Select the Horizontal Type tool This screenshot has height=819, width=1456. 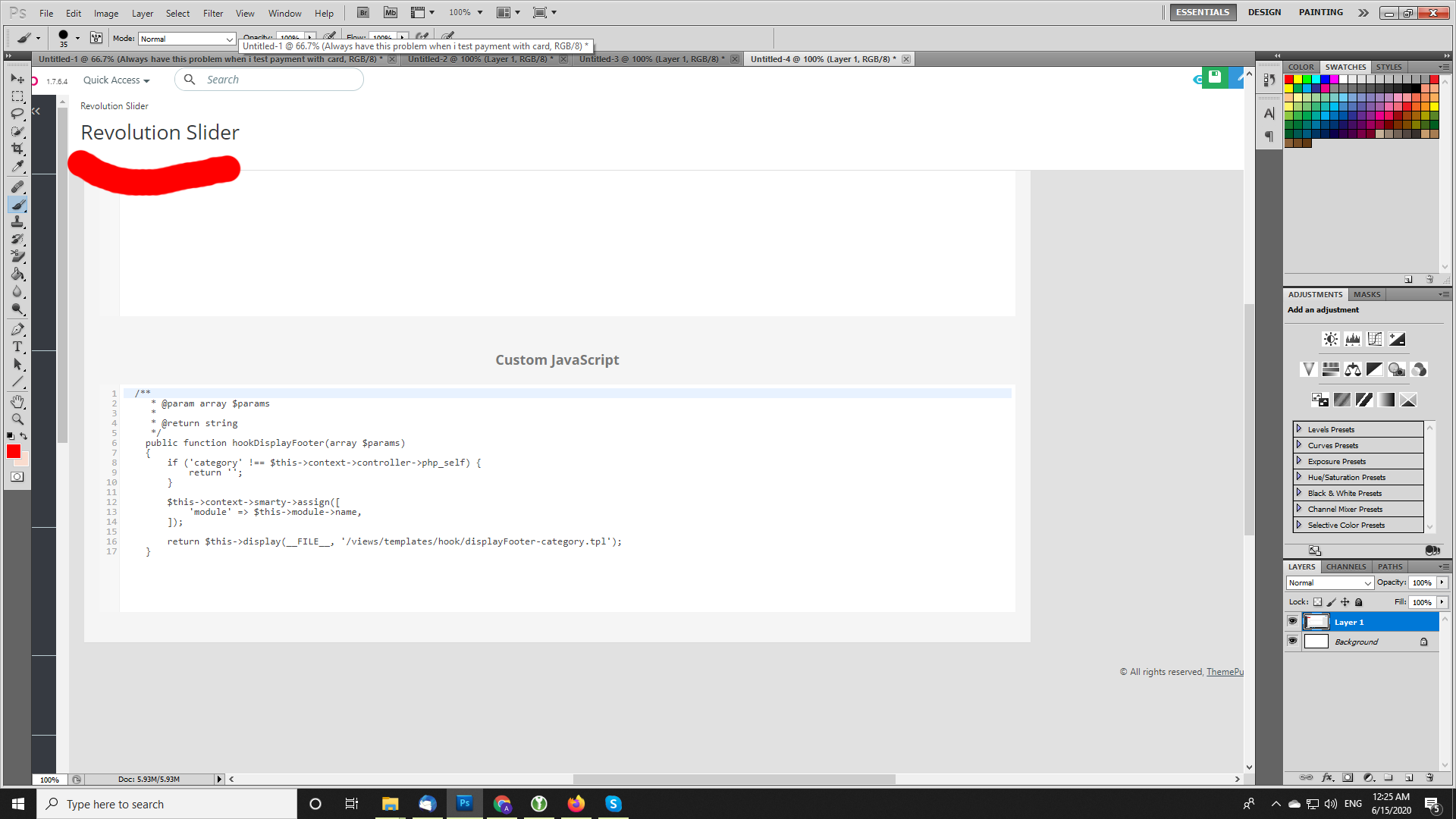pos(17,347)
